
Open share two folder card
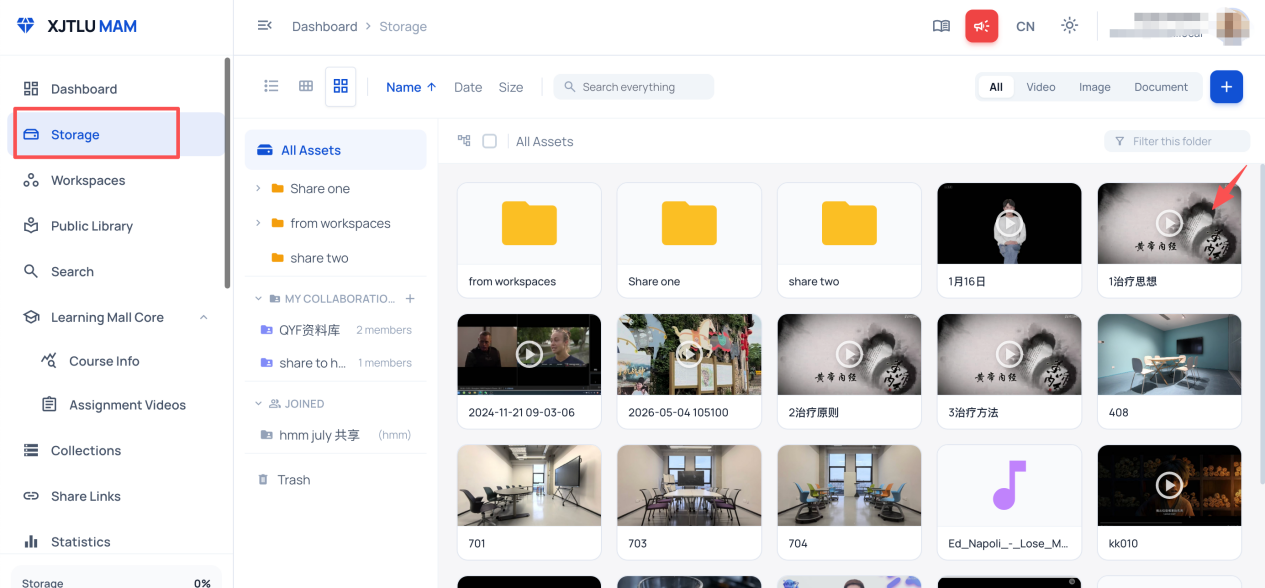pyautogui.click(x=849, y=240)
